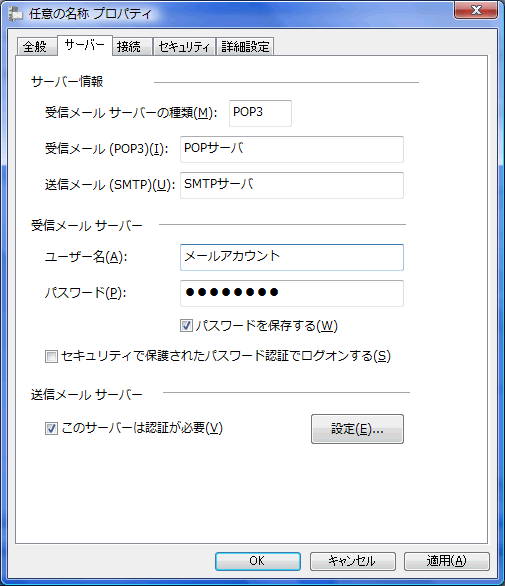Viewport: 505px width, 586px height.
Task: Enable secure password authentication logon checkbox
Action: point(51,356)
